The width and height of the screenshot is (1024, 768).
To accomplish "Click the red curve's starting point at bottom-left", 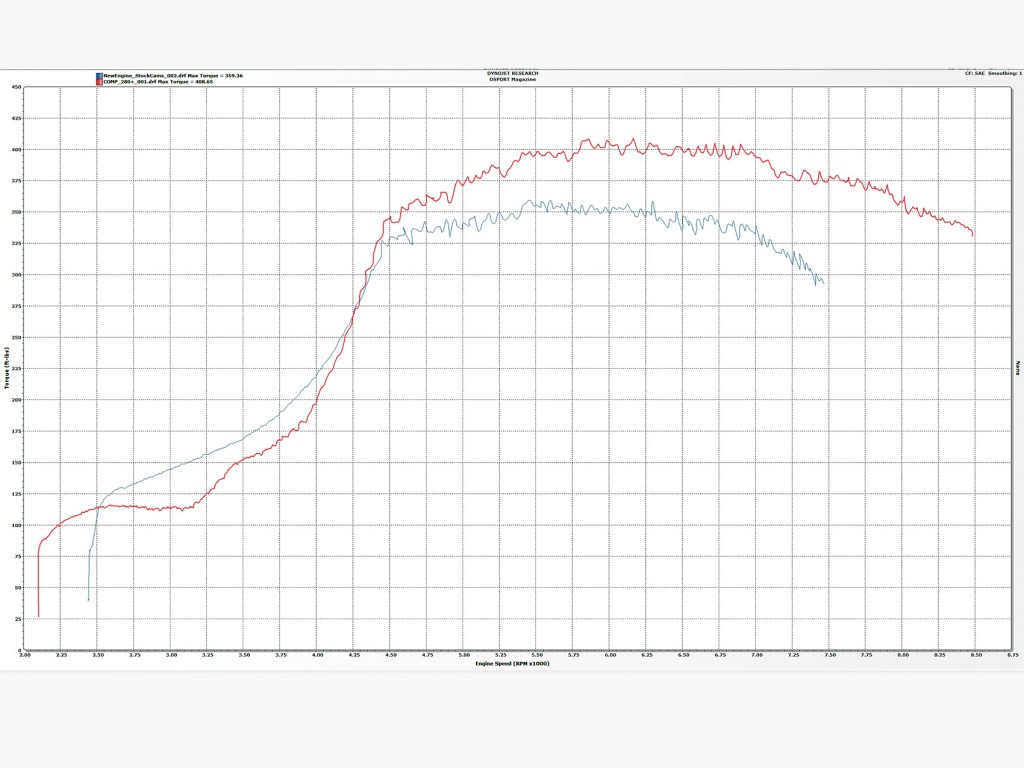I will 38,615.
